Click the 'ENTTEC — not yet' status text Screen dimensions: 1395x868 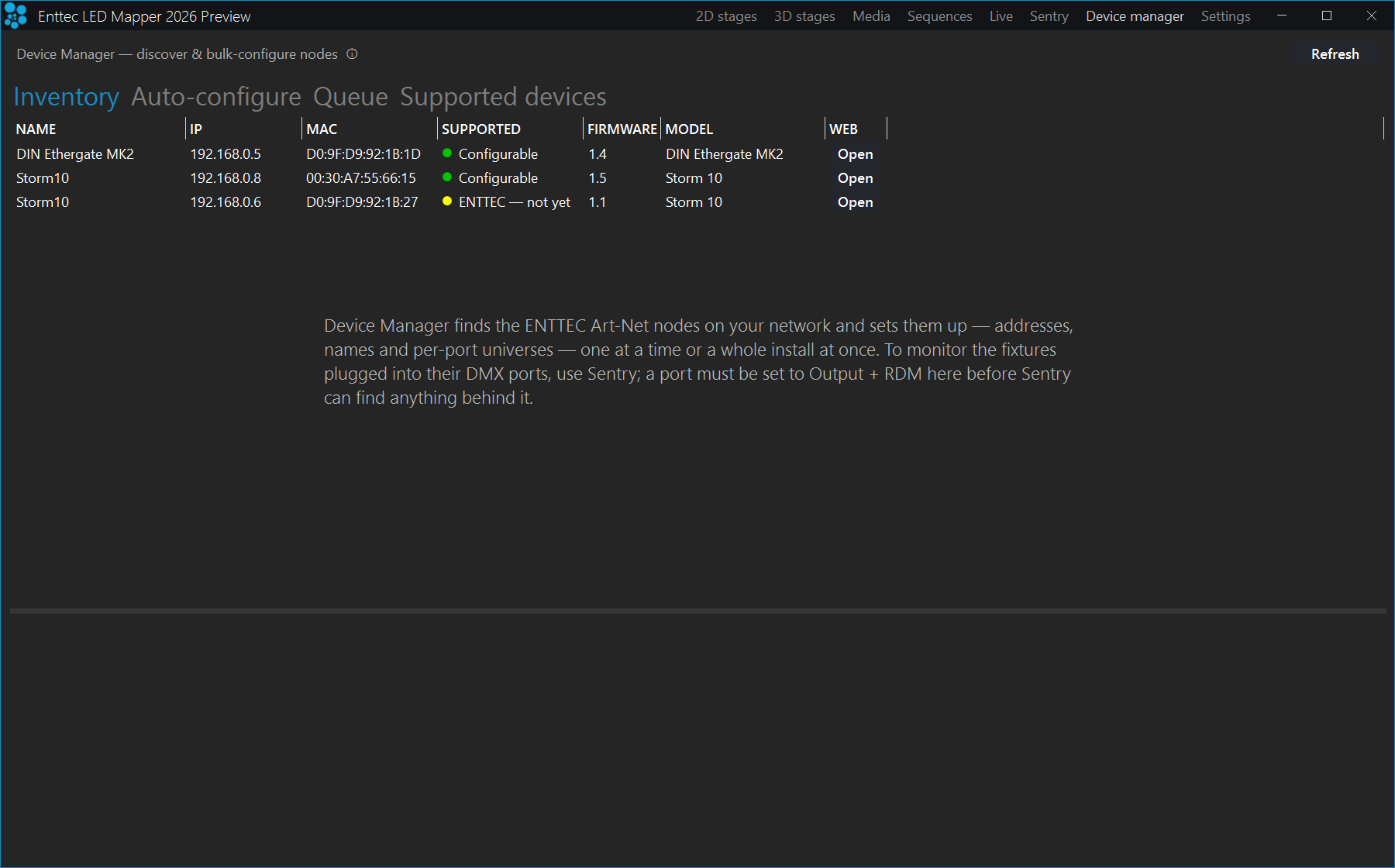tap(515, 202)
